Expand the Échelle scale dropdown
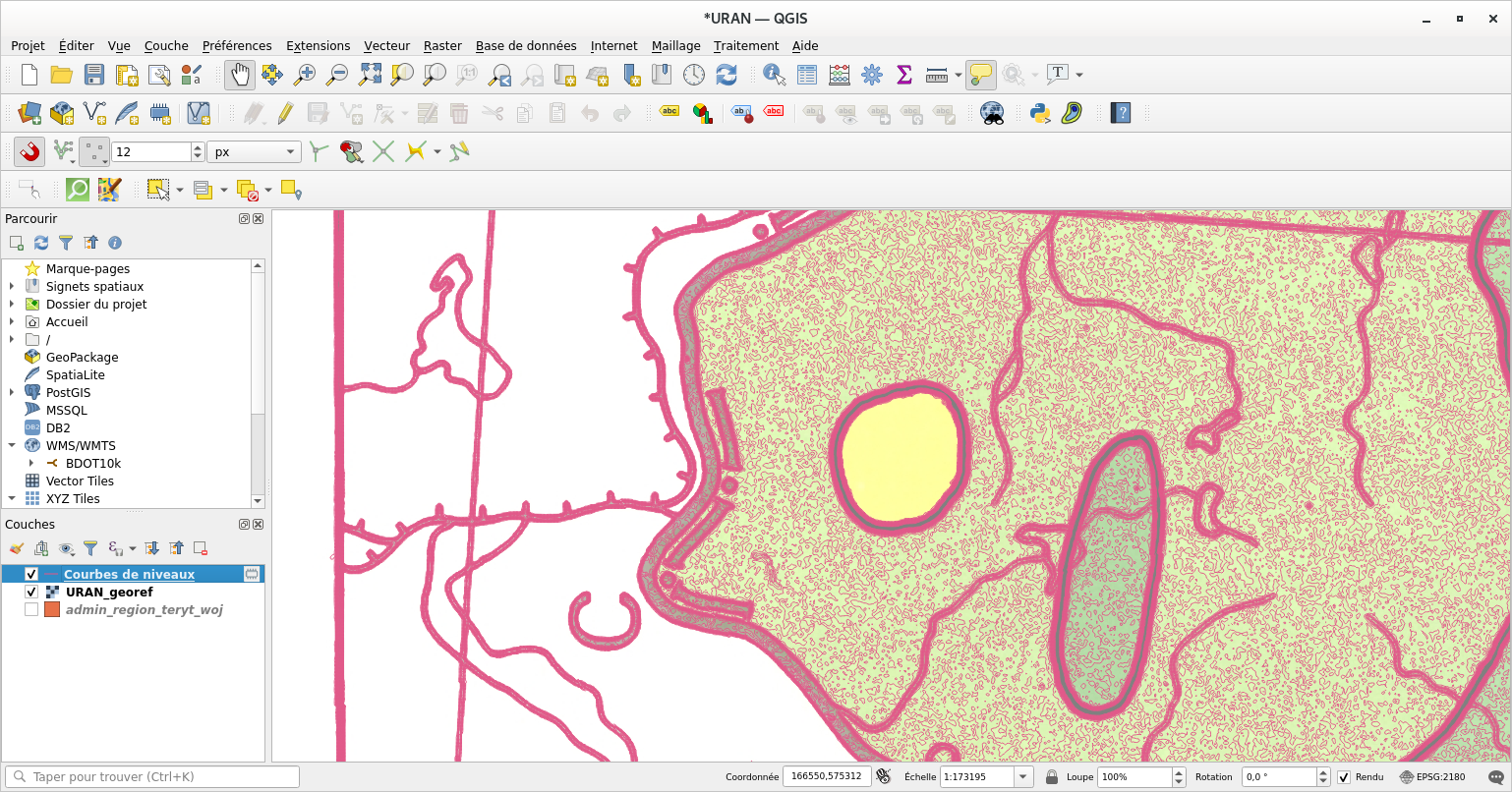This screenshot has width=1512, height=792. pos(1021,775)
